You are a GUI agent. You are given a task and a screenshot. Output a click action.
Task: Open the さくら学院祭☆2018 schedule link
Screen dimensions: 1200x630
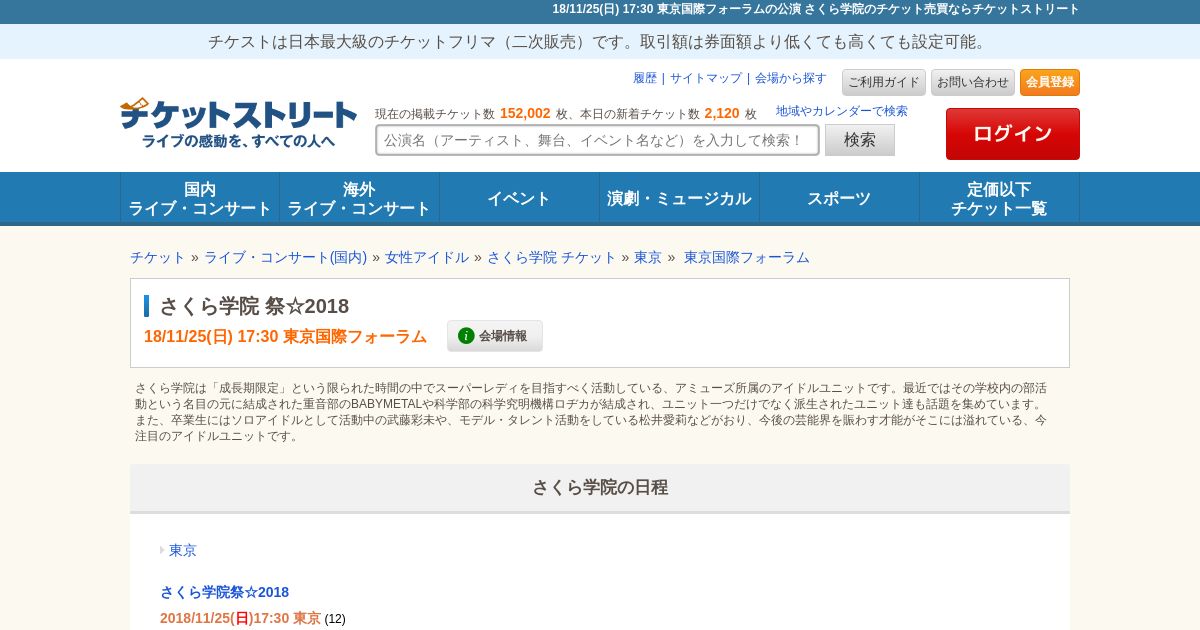pos(224,592)
